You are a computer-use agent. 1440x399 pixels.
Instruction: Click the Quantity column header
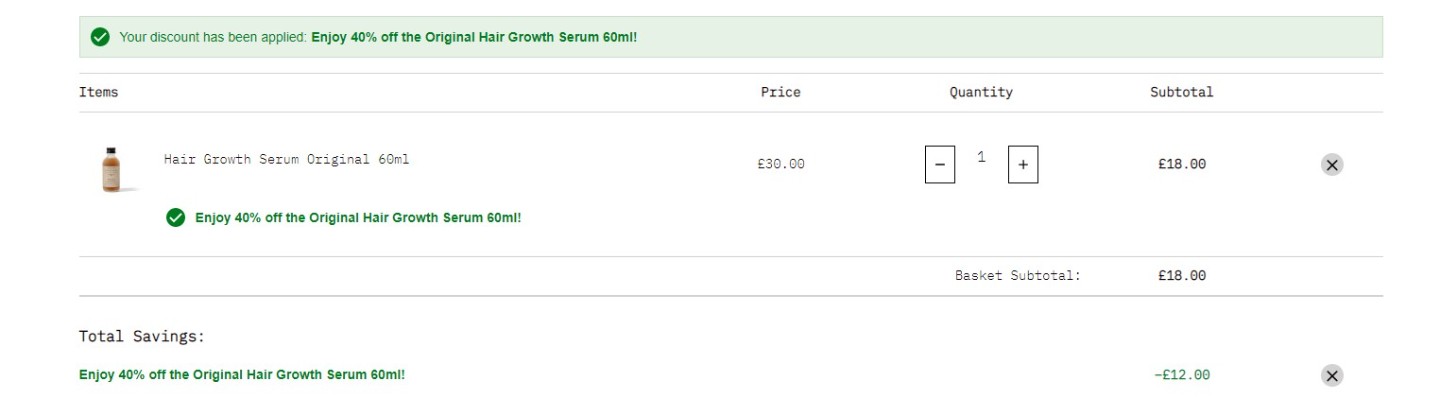click(x=981, y=92)
